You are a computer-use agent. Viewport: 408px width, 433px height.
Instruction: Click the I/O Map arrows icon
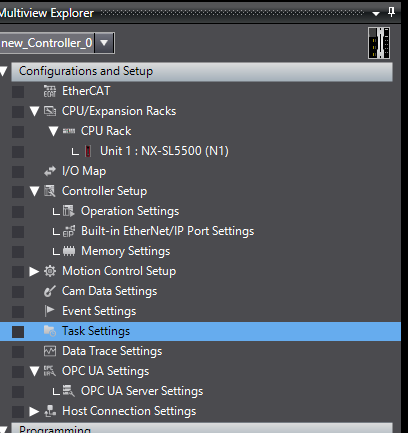(x=50, y=171)
